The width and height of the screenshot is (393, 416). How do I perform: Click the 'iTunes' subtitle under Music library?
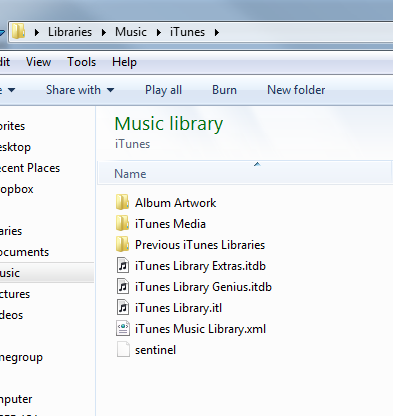tap(132, 144)
